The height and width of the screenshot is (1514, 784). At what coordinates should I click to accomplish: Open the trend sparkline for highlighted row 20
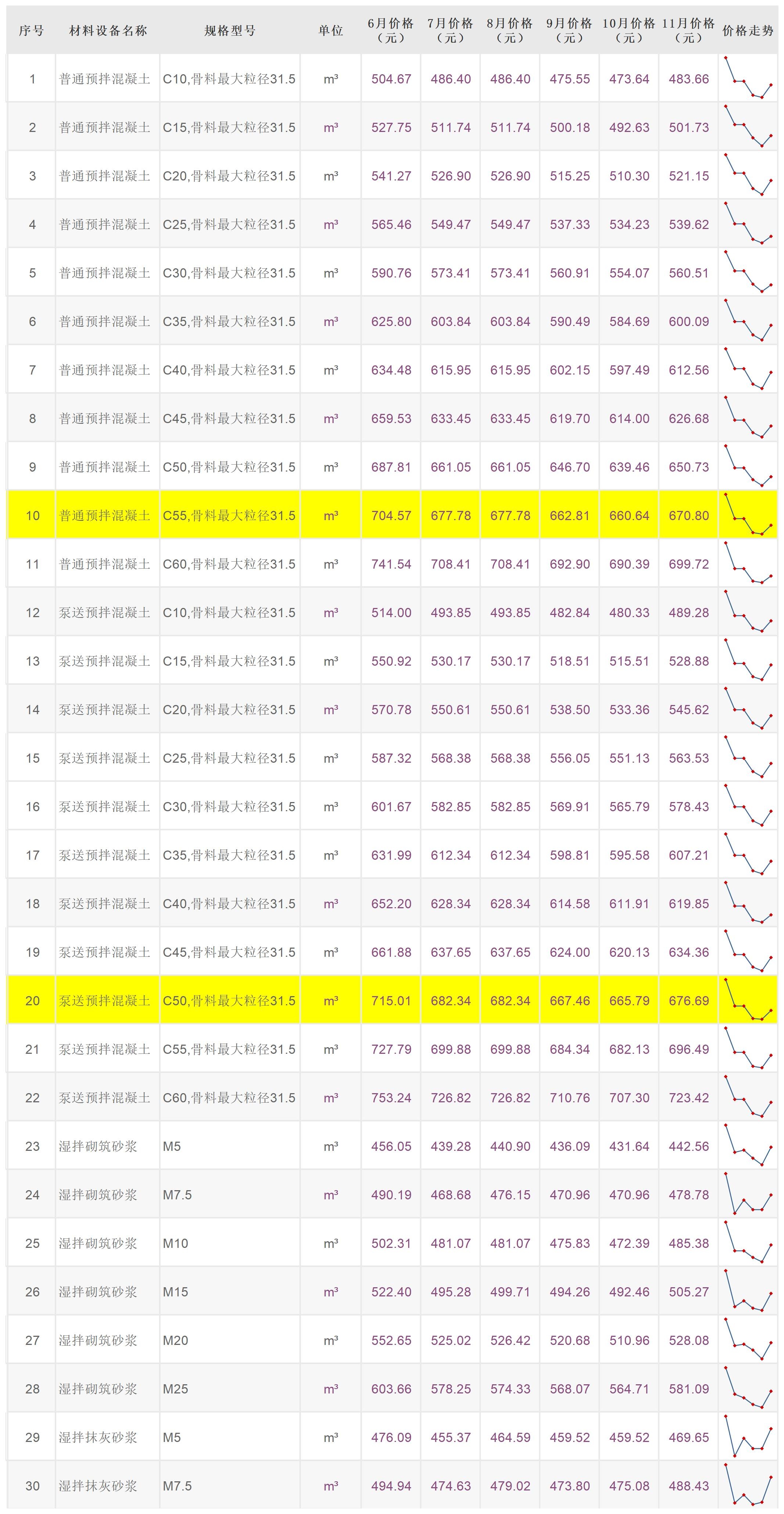tap(748, 1000)
